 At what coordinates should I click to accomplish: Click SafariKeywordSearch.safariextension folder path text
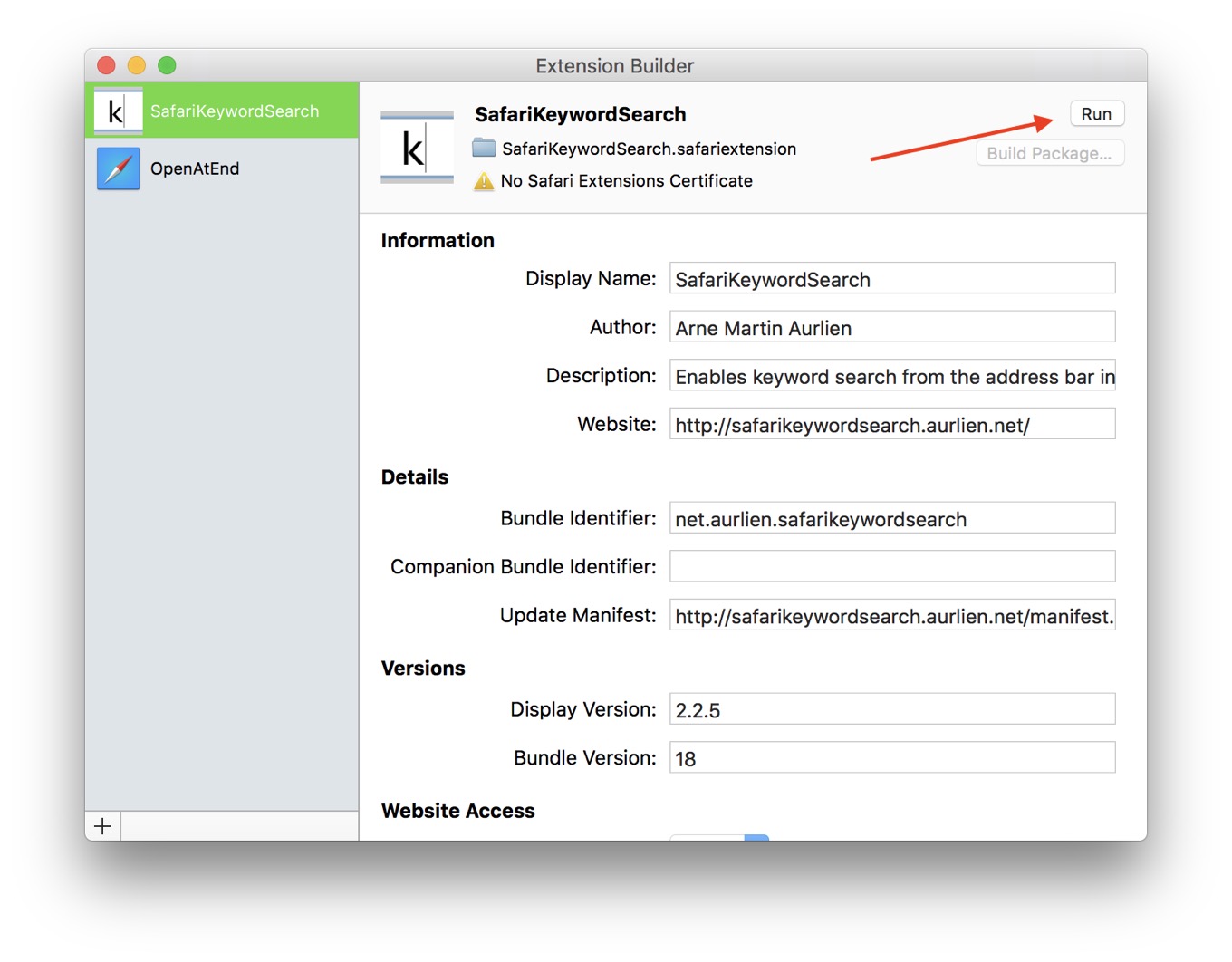649,149
